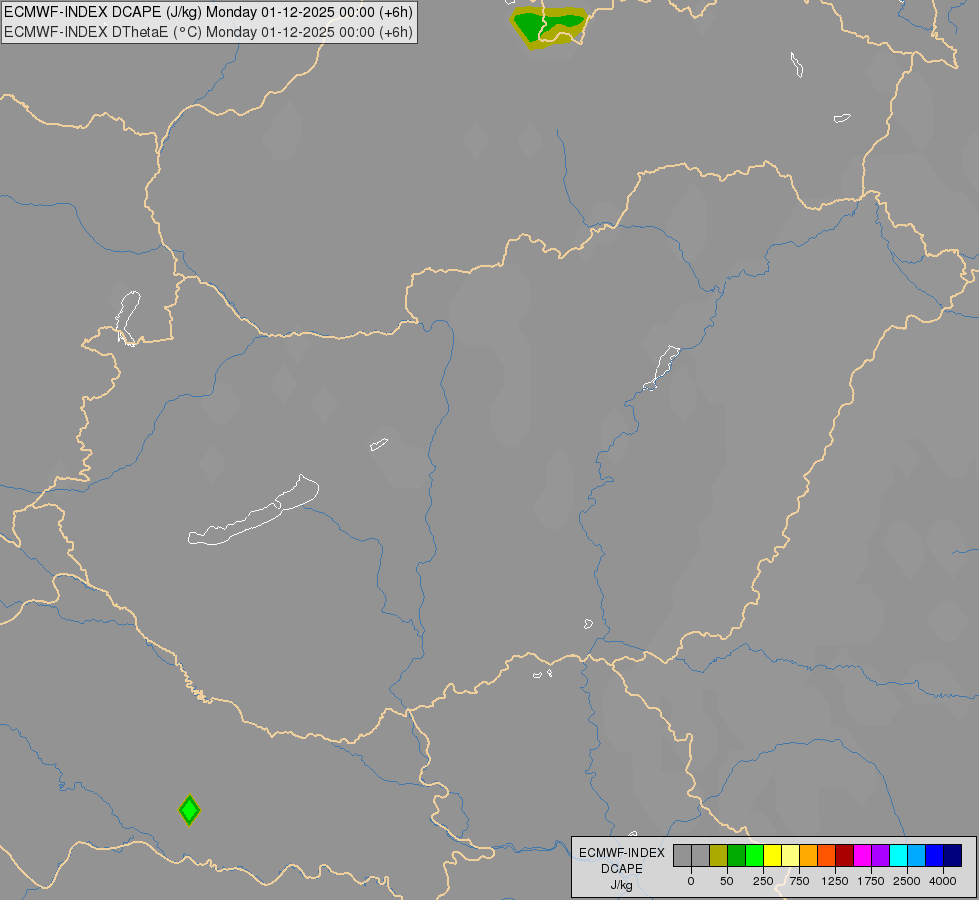Image resolution: width=979 pixels, height=900 pixels.
Task: Select the bright green 250 legend swatch
Action: tap(755, 855)
